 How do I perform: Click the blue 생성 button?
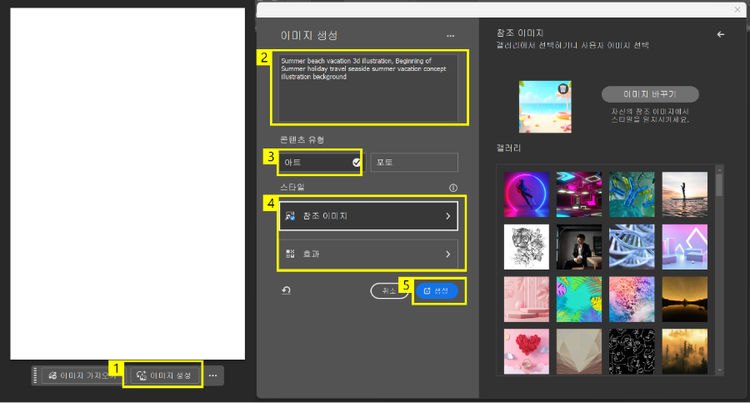437,291
